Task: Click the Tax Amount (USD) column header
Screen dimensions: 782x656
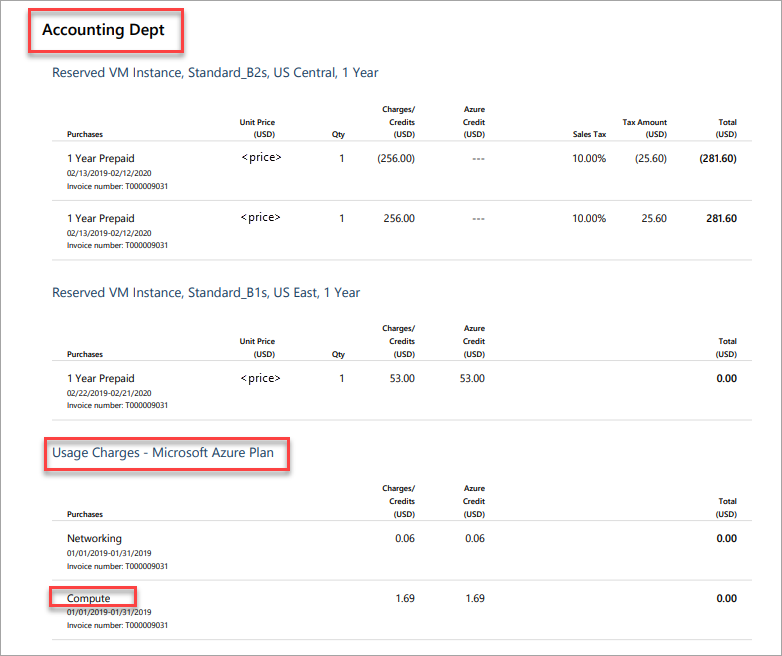Action: pos(645,128)
